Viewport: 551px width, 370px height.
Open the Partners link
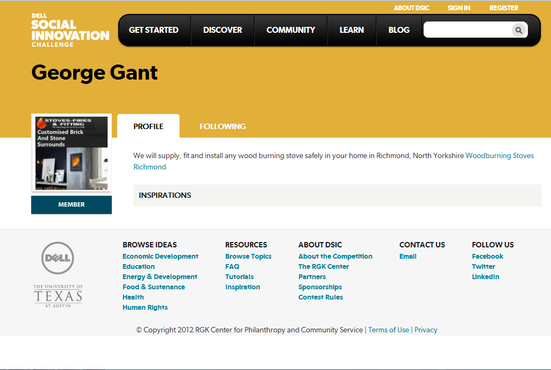click(x=312, y=277)
